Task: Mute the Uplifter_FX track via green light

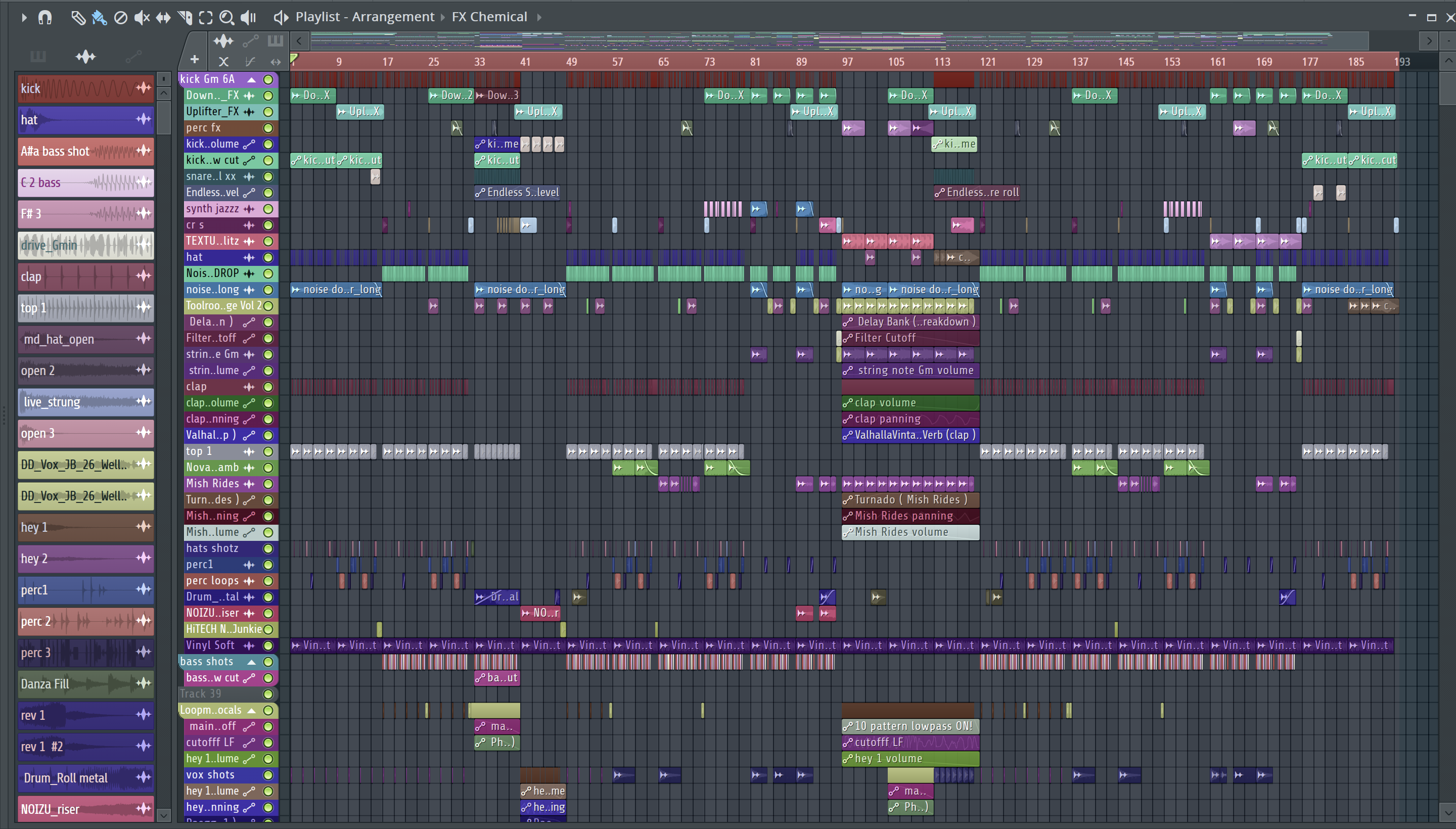Action: [x=268, y=112]
